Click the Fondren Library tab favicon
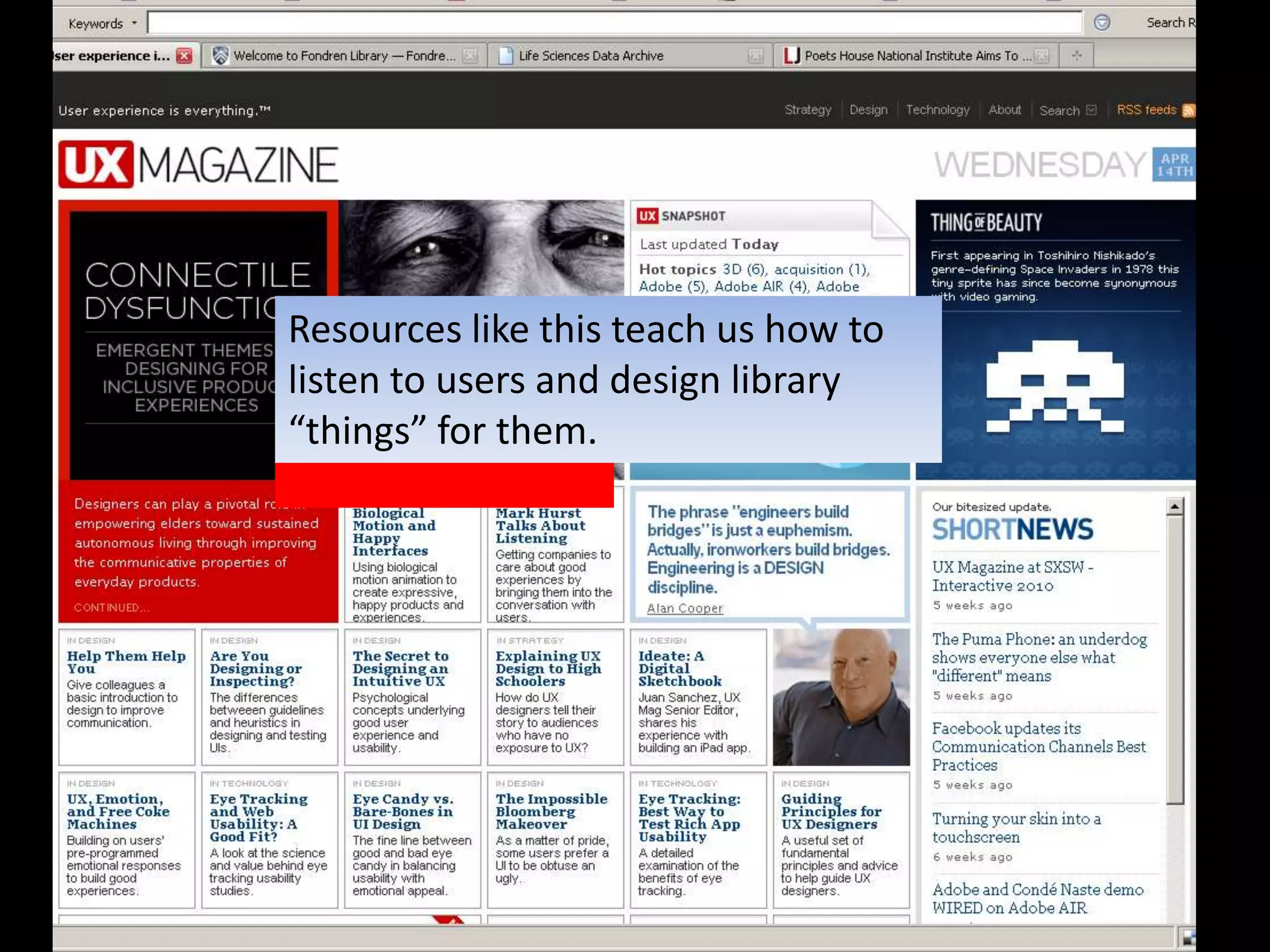 click(x=220, y=56)
